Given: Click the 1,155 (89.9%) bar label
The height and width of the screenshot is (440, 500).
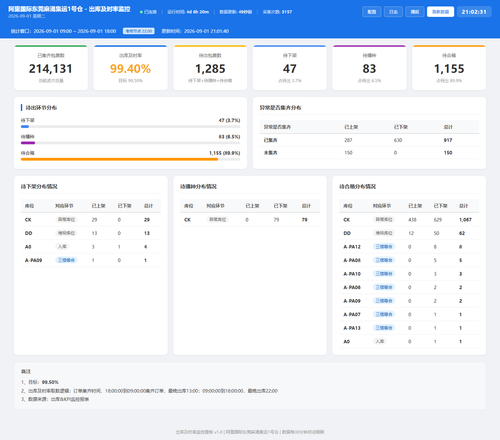Looking at the screenshot, I should (225, 153).
